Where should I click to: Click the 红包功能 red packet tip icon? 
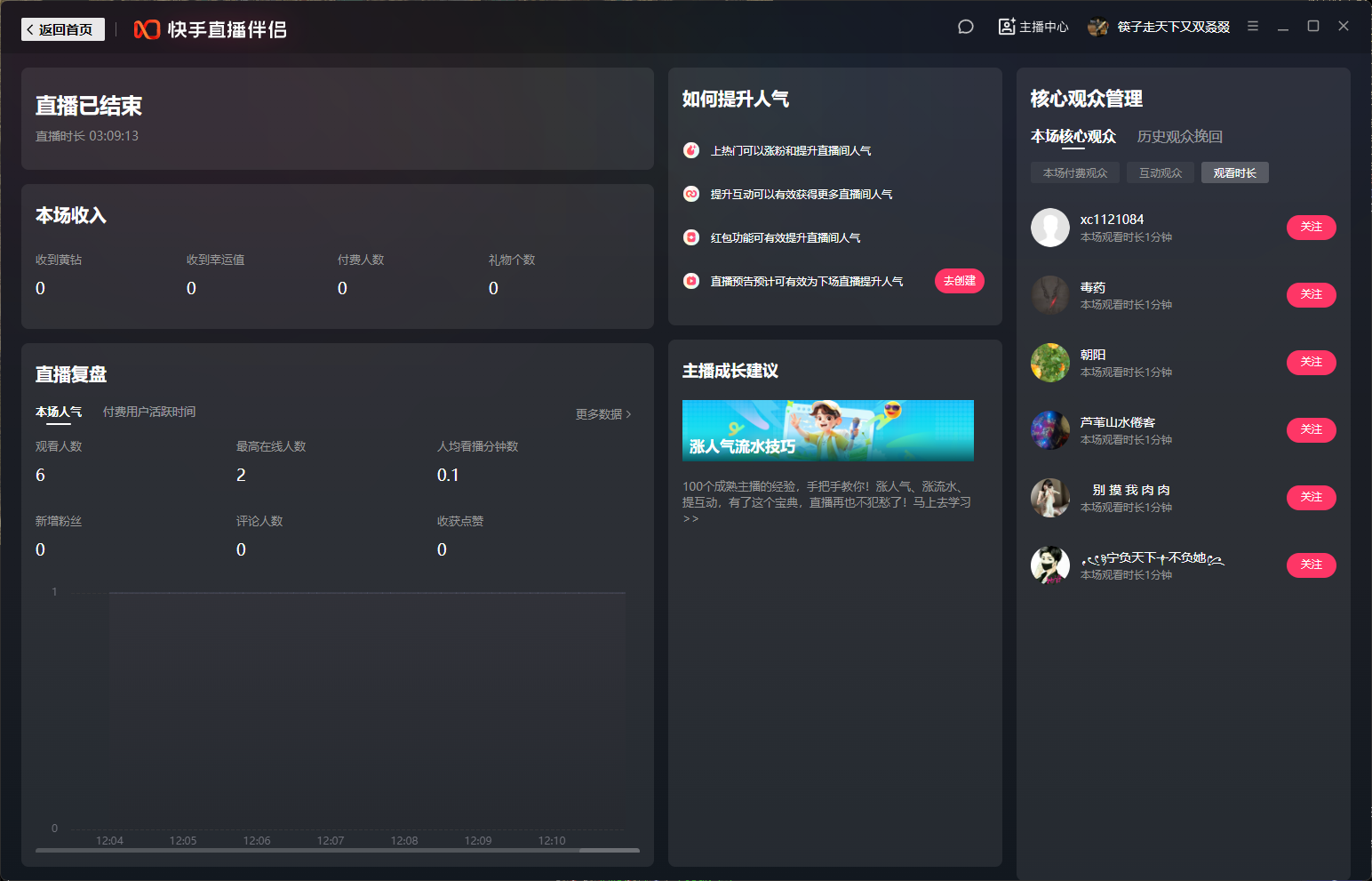[x=691, y=237]
